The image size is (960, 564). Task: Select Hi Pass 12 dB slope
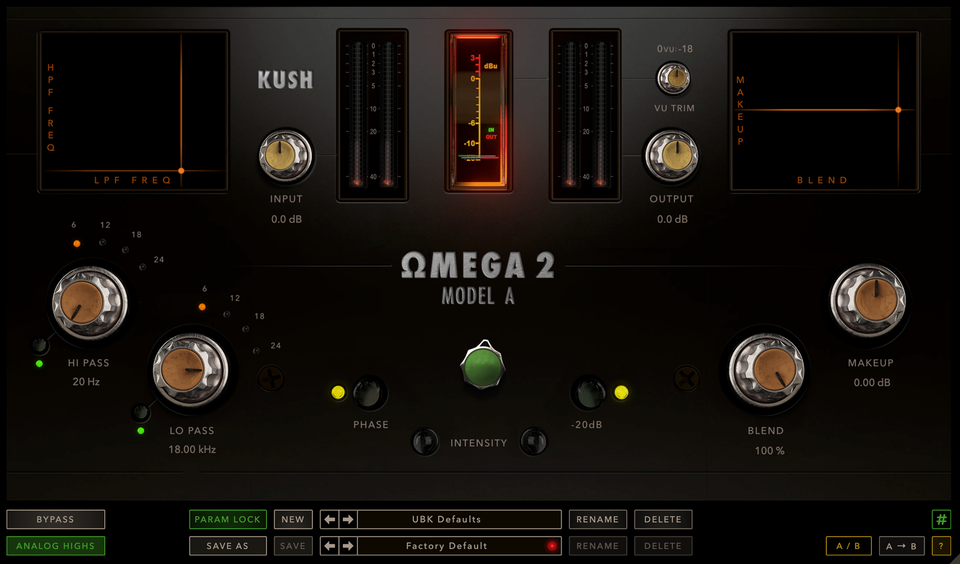pos(102,243)
